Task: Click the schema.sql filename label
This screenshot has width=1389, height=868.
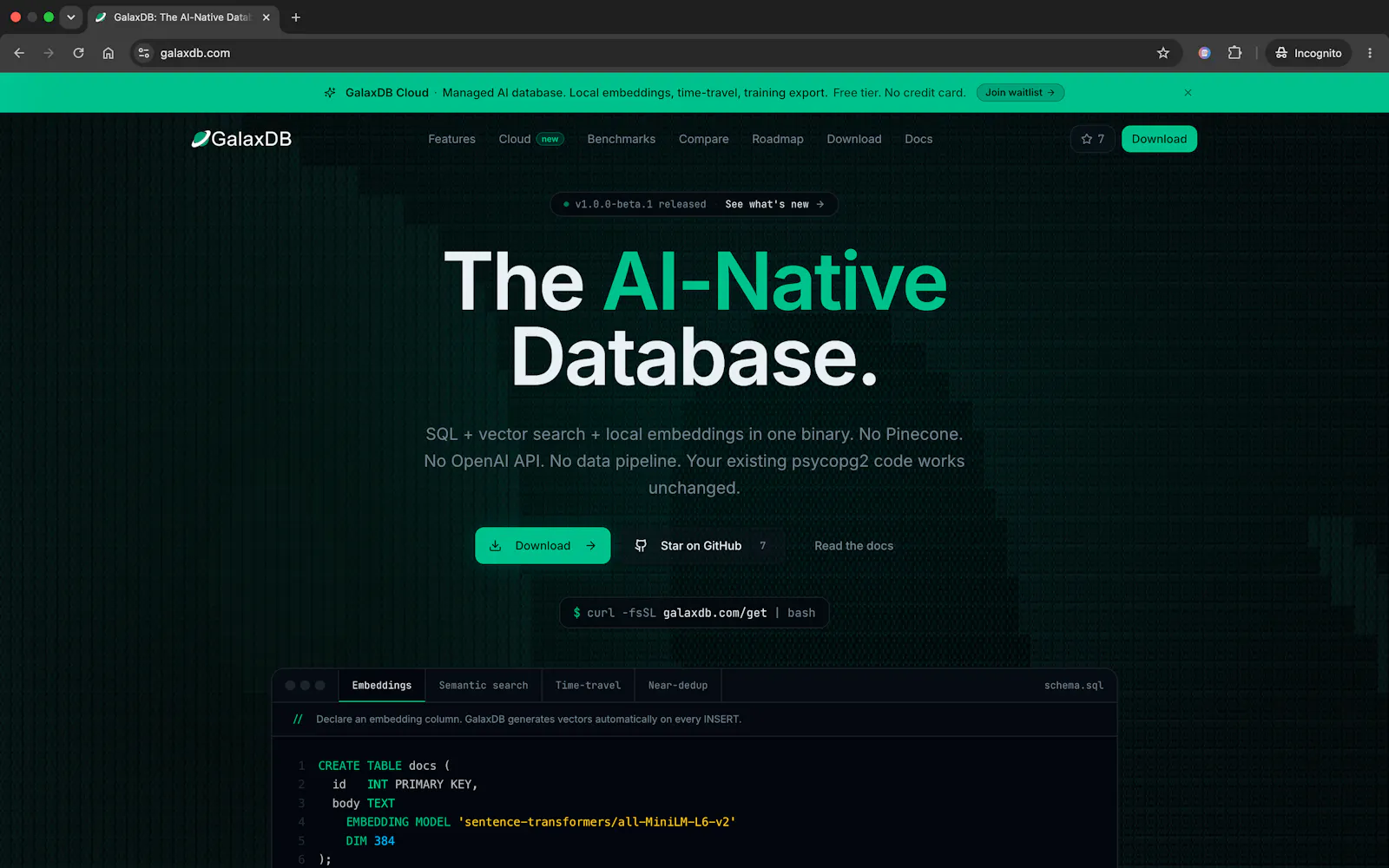Action: pyautogui.click(x=1074, y=686)
